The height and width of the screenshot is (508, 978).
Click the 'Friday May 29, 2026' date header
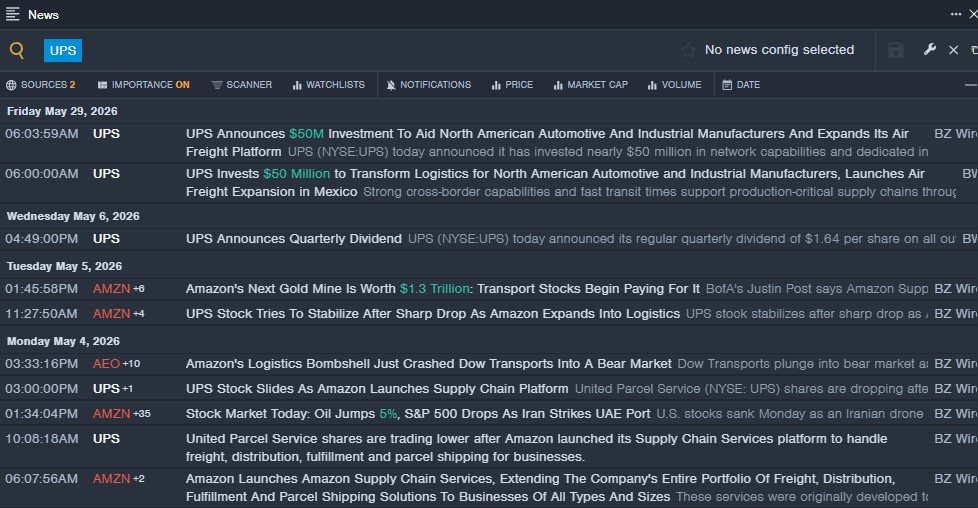coord(62,111)
